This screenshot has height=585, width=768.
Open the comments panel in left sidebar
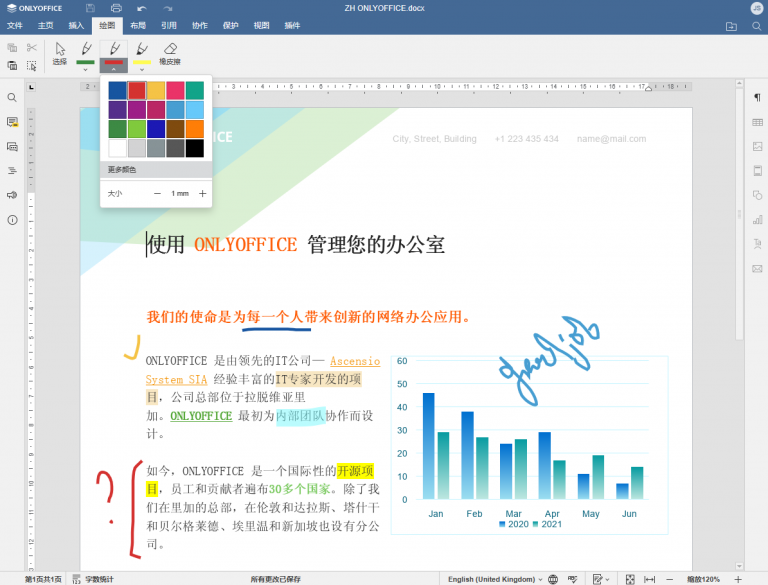[12, 122]
